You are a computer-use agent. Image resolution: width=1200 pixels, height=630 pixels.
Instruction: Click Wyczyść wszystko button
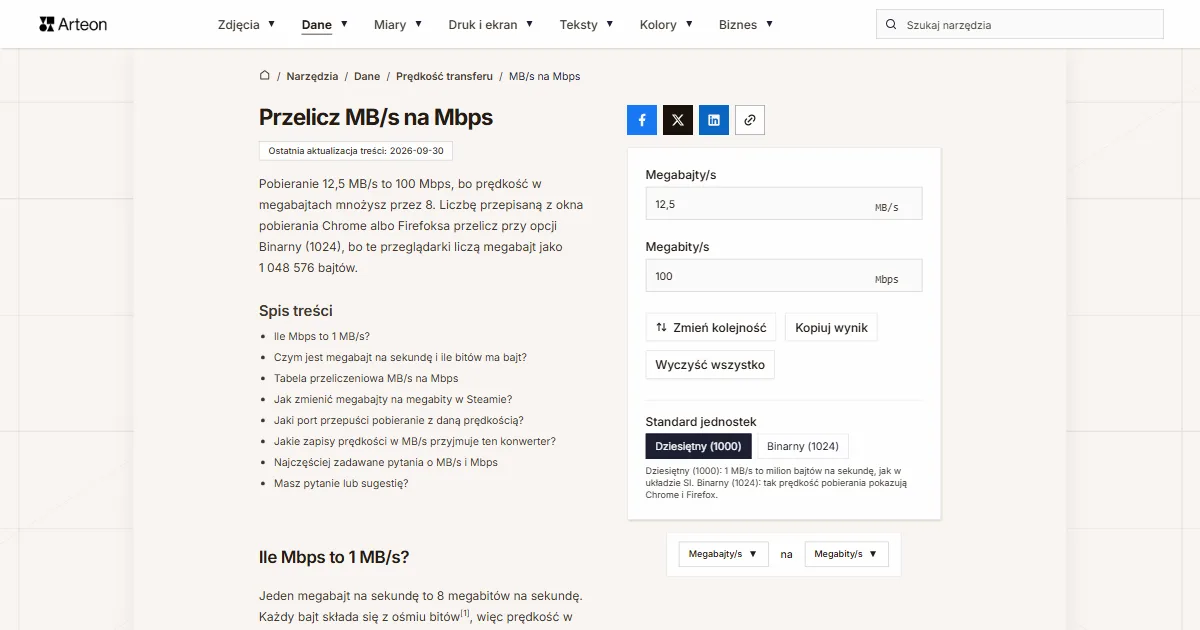click(710, 365)
